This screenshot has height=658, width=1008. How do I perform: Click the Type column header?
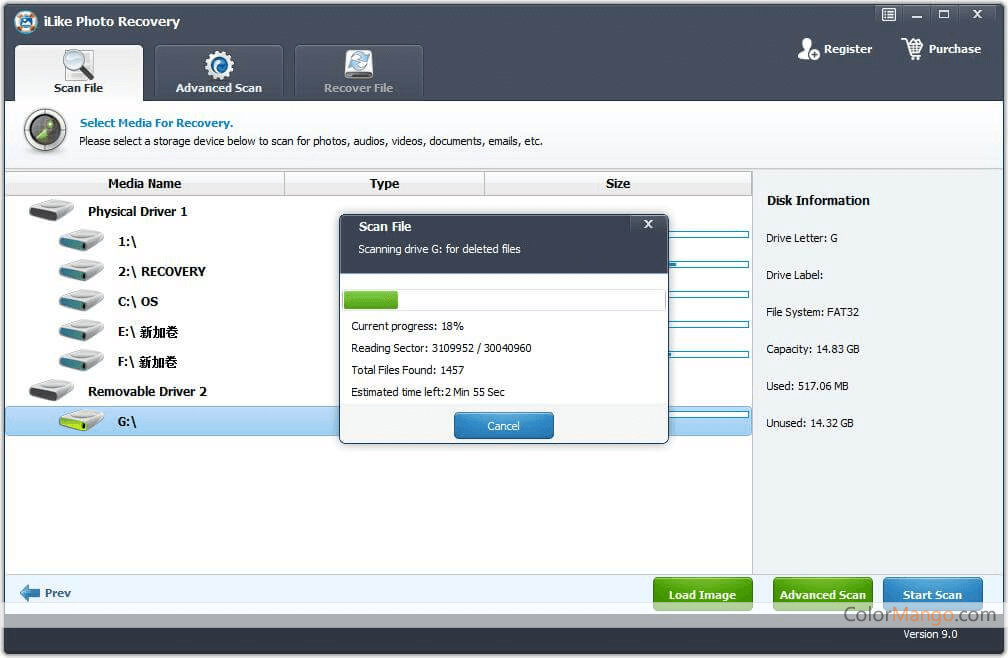tap(384, 183)
